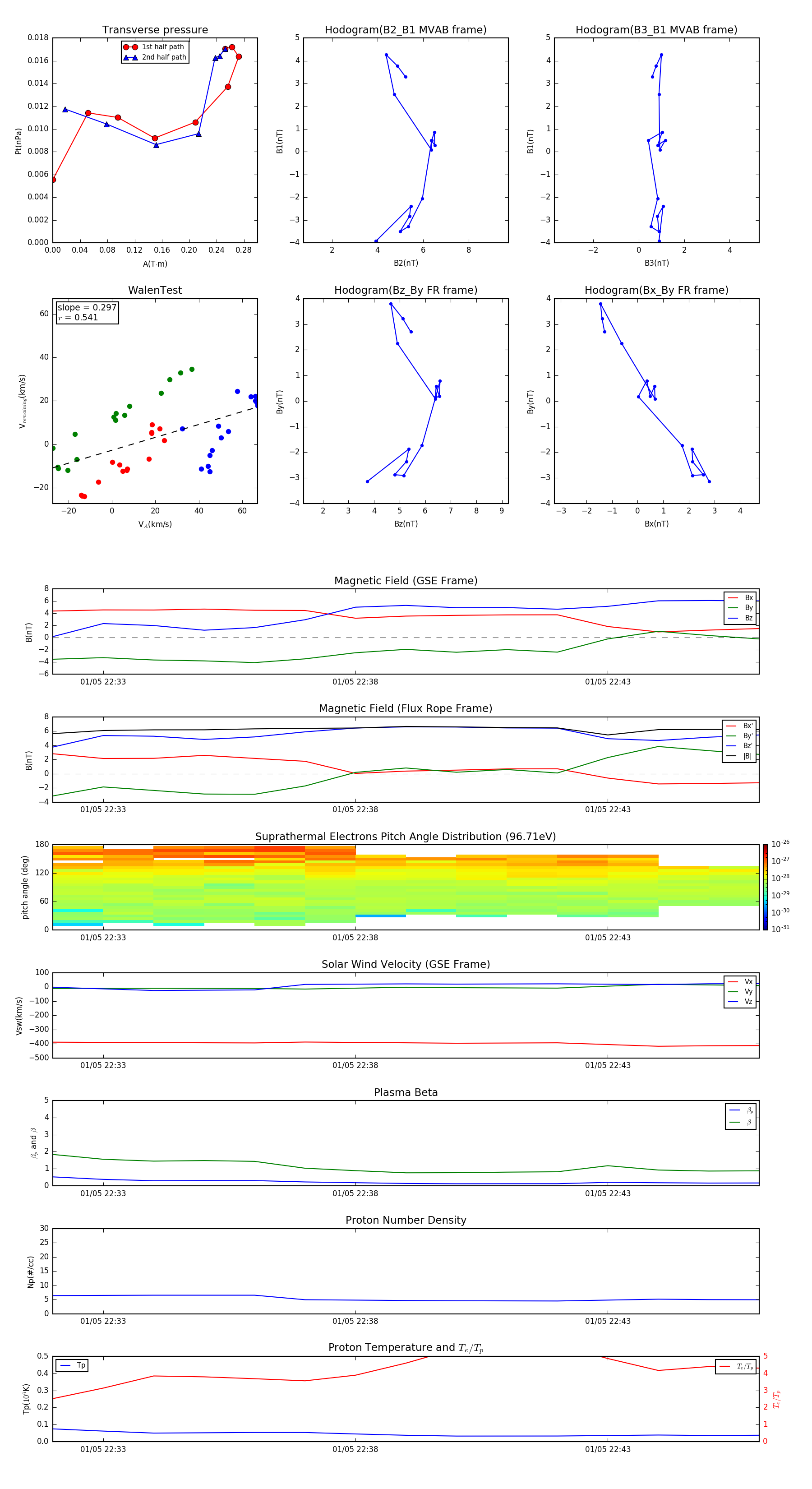Click the 'slope = 0.297' annotation
This screenshot has width=812, height=1489.
click(x=87, y=308)
